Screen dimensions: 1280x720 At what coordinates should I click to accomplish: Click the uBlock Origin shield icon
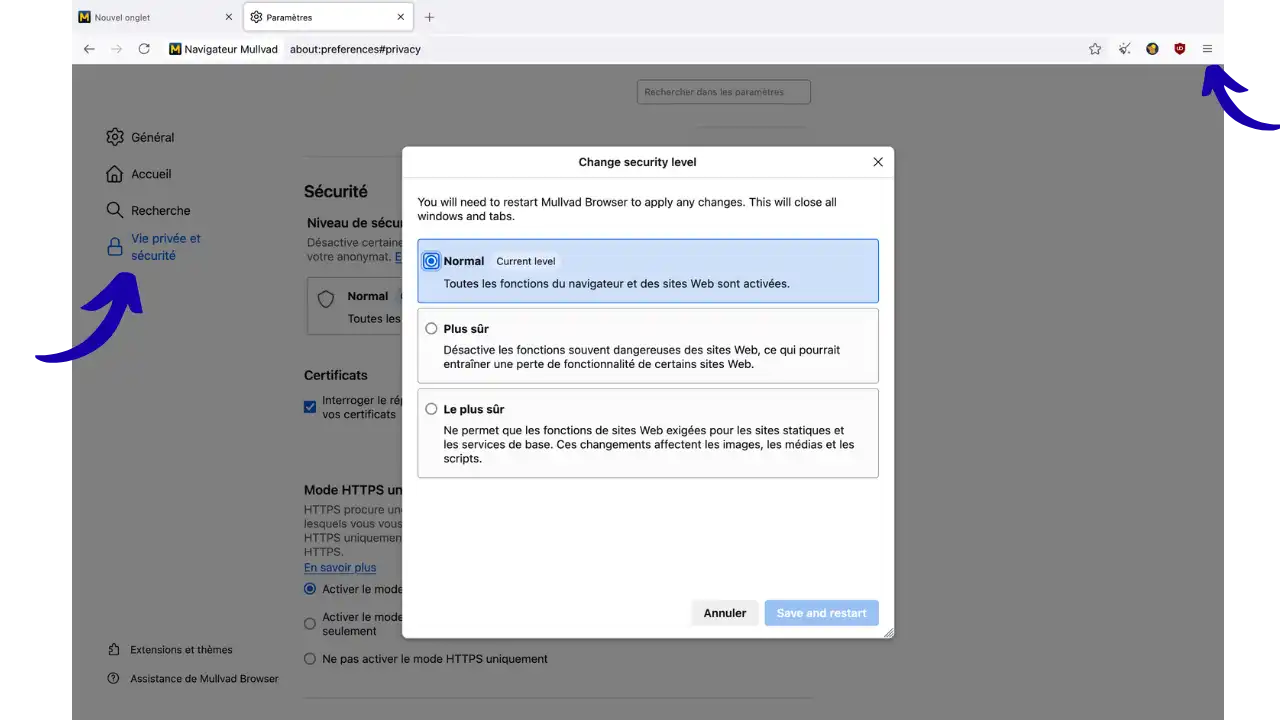click(1179, 48)
